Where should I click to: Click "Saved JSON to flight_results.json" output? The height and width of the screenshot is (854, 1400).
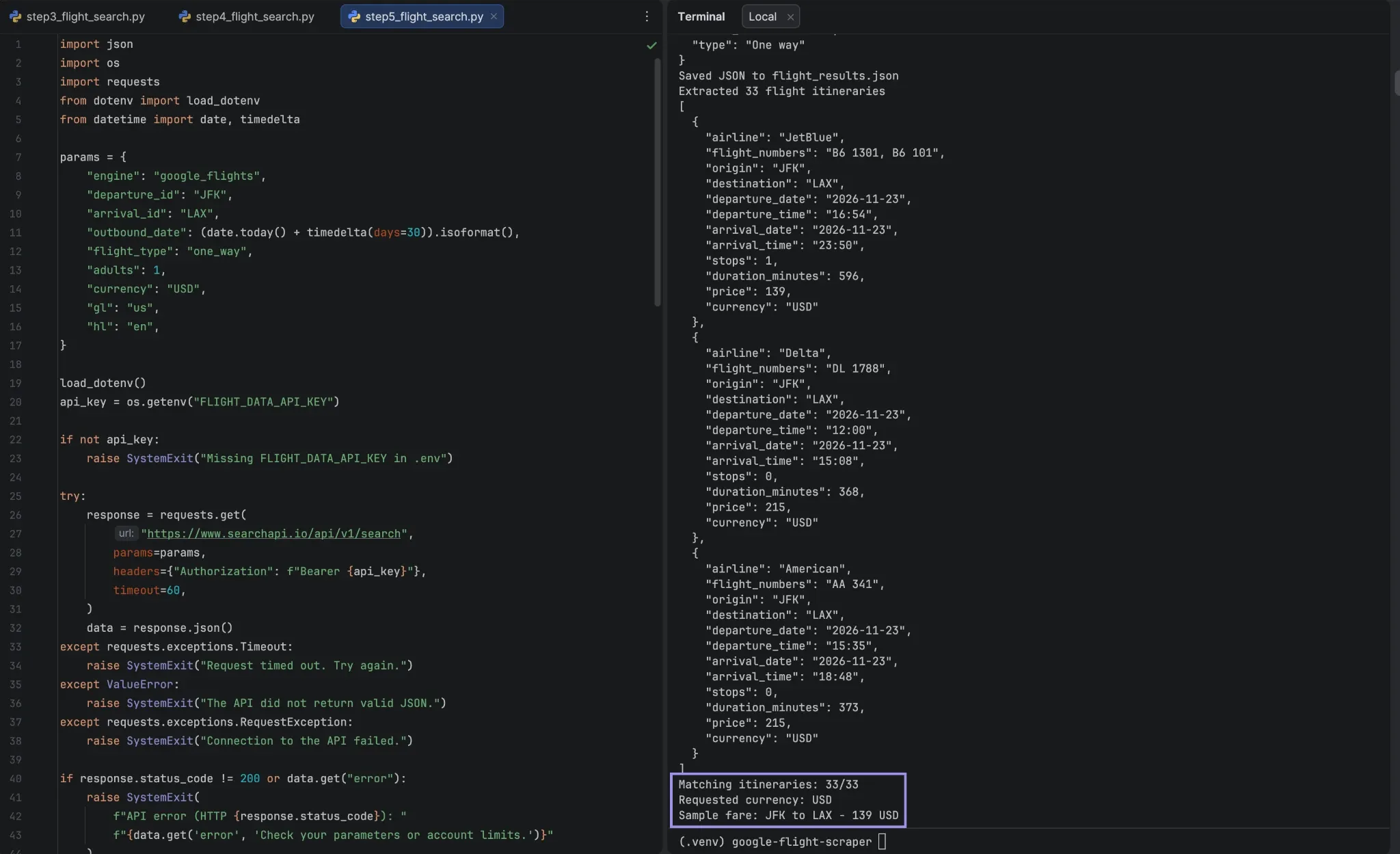click(788, 76)
